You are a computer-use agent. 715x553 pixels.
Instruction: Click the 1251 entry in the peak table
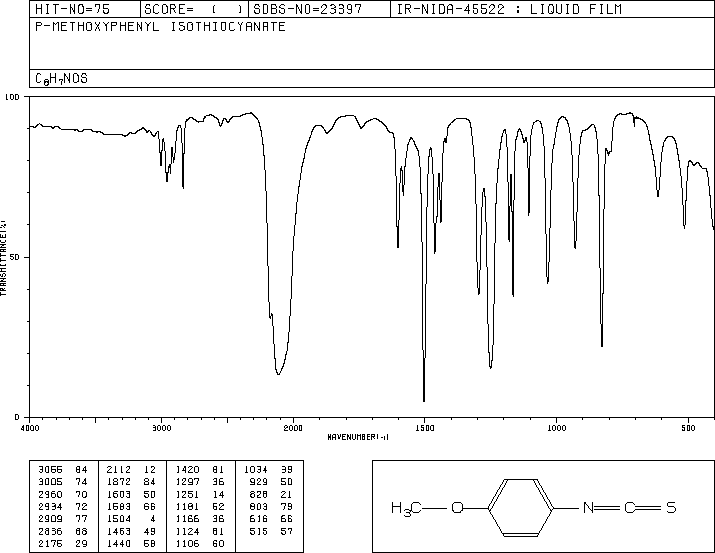pos(187,494)
